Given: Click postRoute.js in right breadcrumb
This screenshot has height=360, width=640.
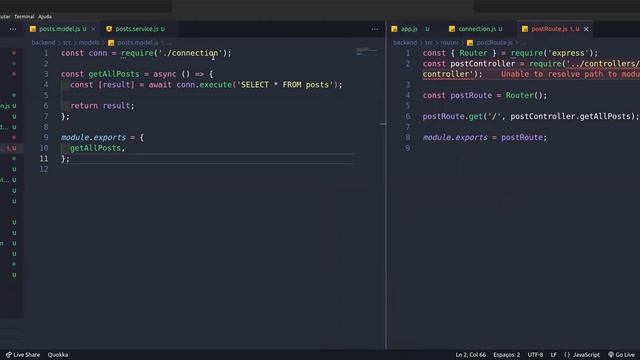Looking at the screenshot, I should click(494, 42).
